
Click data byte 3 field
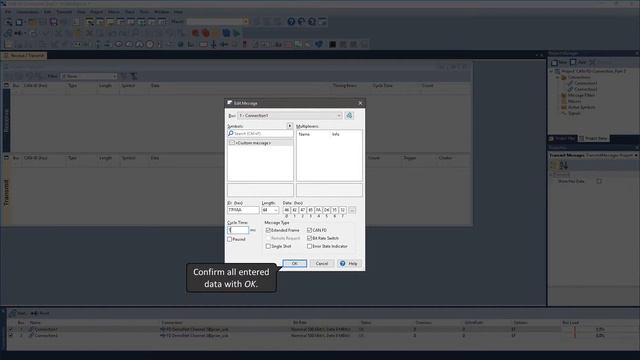pos(310,210)
